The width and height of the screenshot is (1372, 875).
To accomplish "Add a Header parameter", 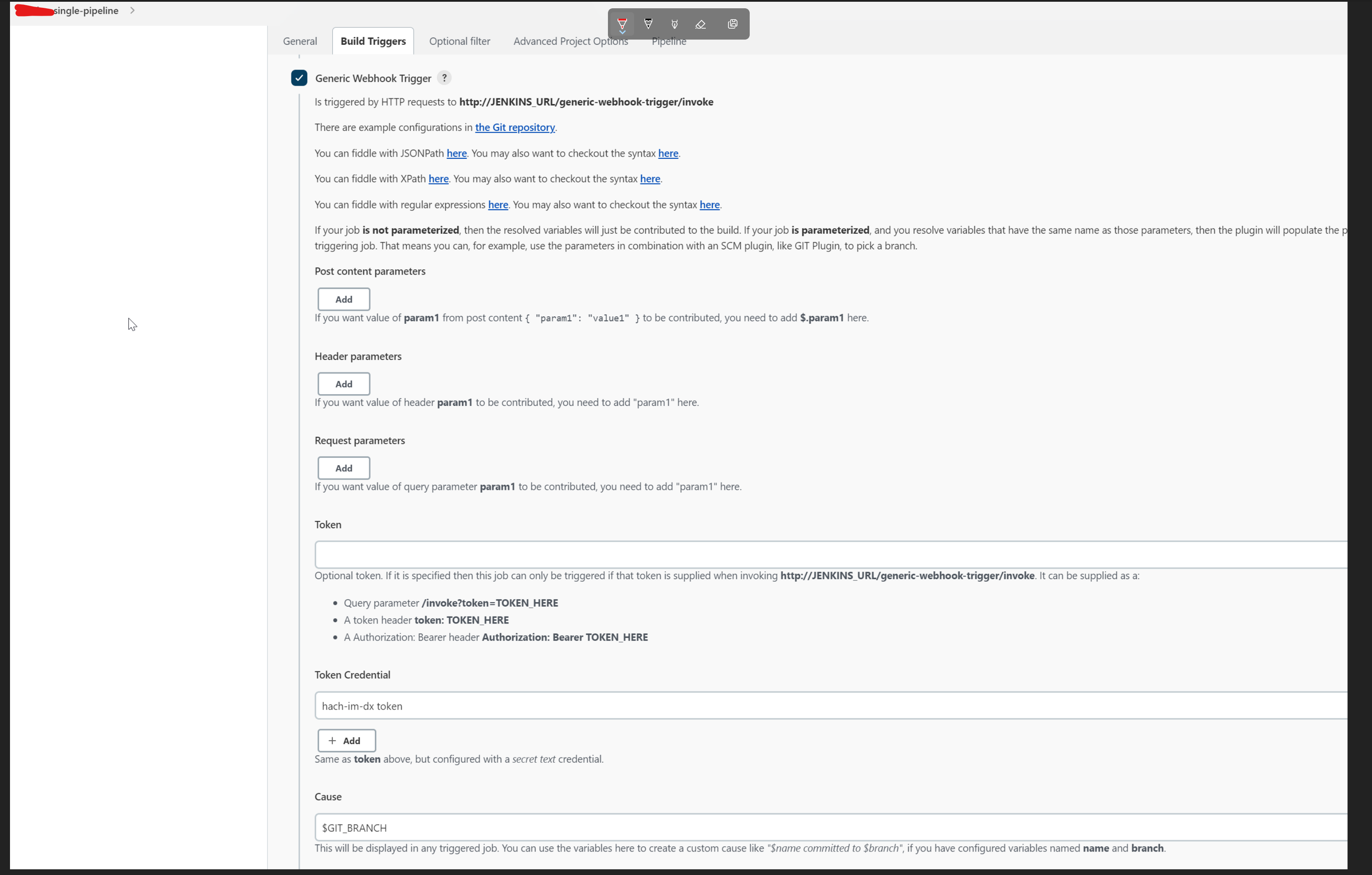I will tap(344, 384).
